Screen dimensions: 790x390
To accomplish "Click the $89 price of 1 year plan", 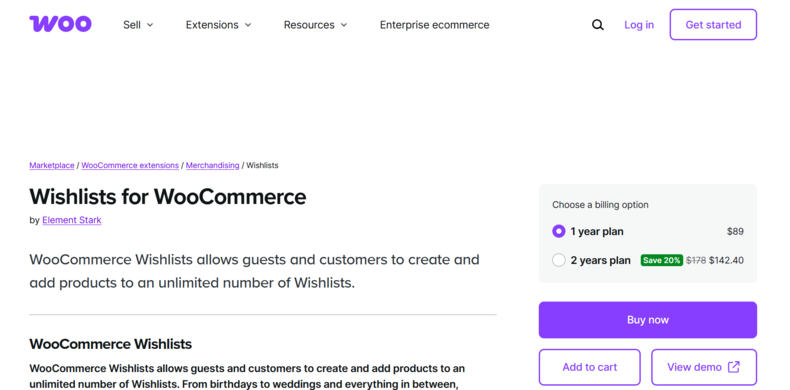I will 735,231.
